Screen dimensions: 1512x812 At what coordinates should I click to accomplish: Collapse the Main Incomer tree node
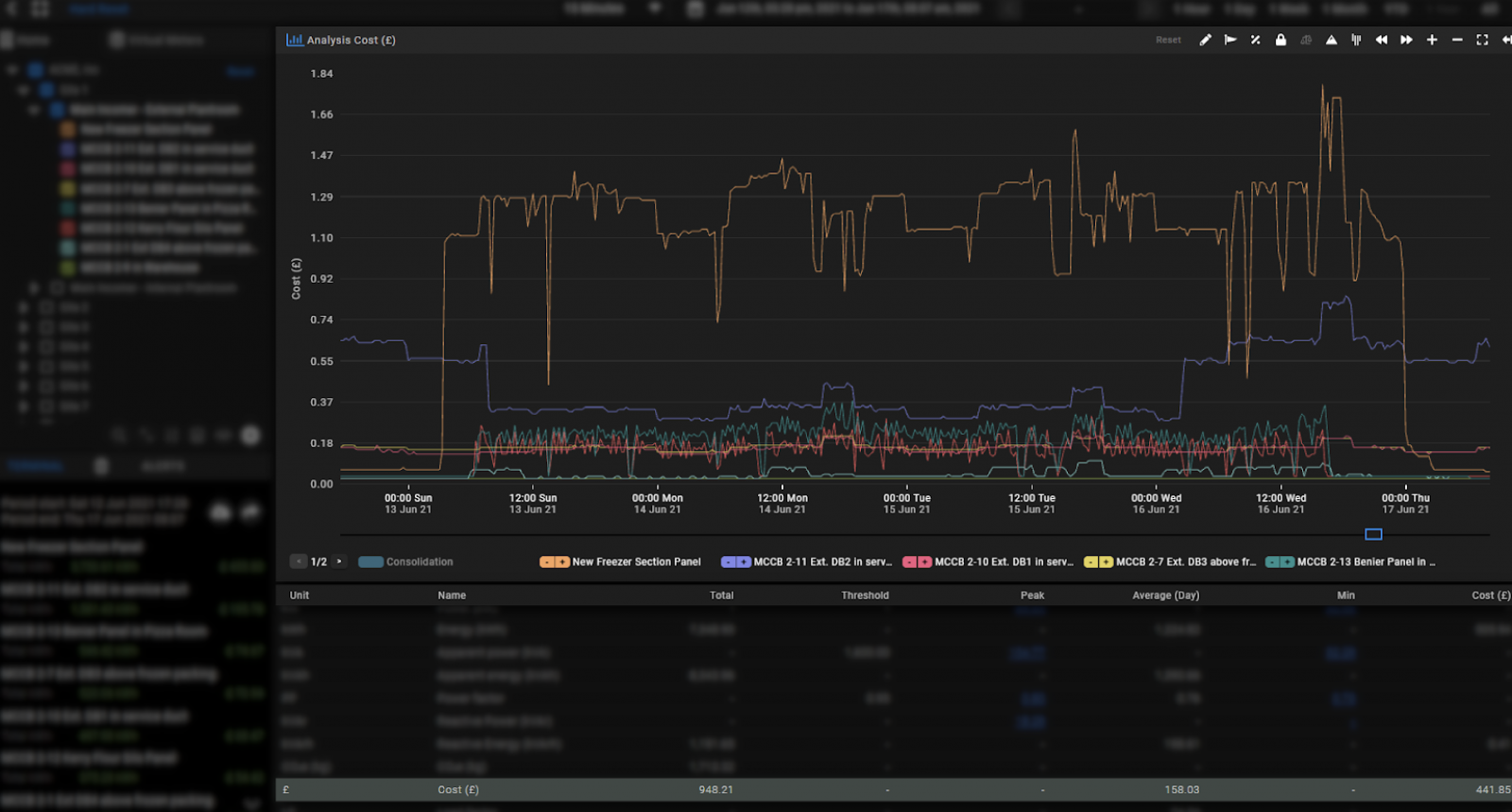[35, 110]
